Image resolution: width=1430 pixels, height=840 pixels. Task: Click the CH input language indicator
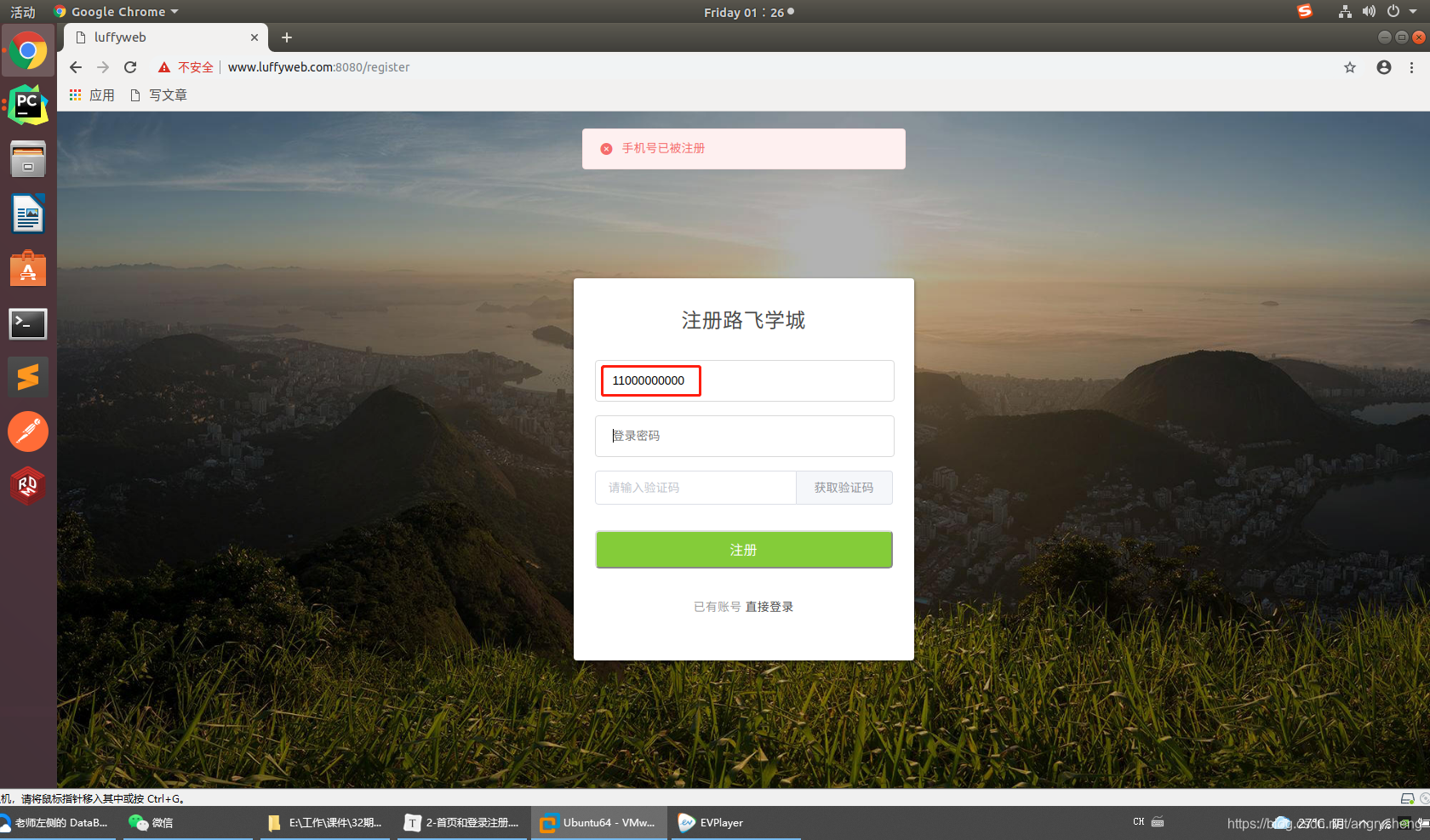tap(1139, 822)
